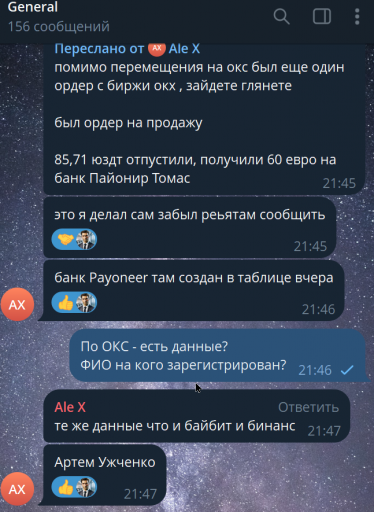This screenshot has width=374, height=512.
Task: Open the chat search magnifier icon
Action: 281,16
